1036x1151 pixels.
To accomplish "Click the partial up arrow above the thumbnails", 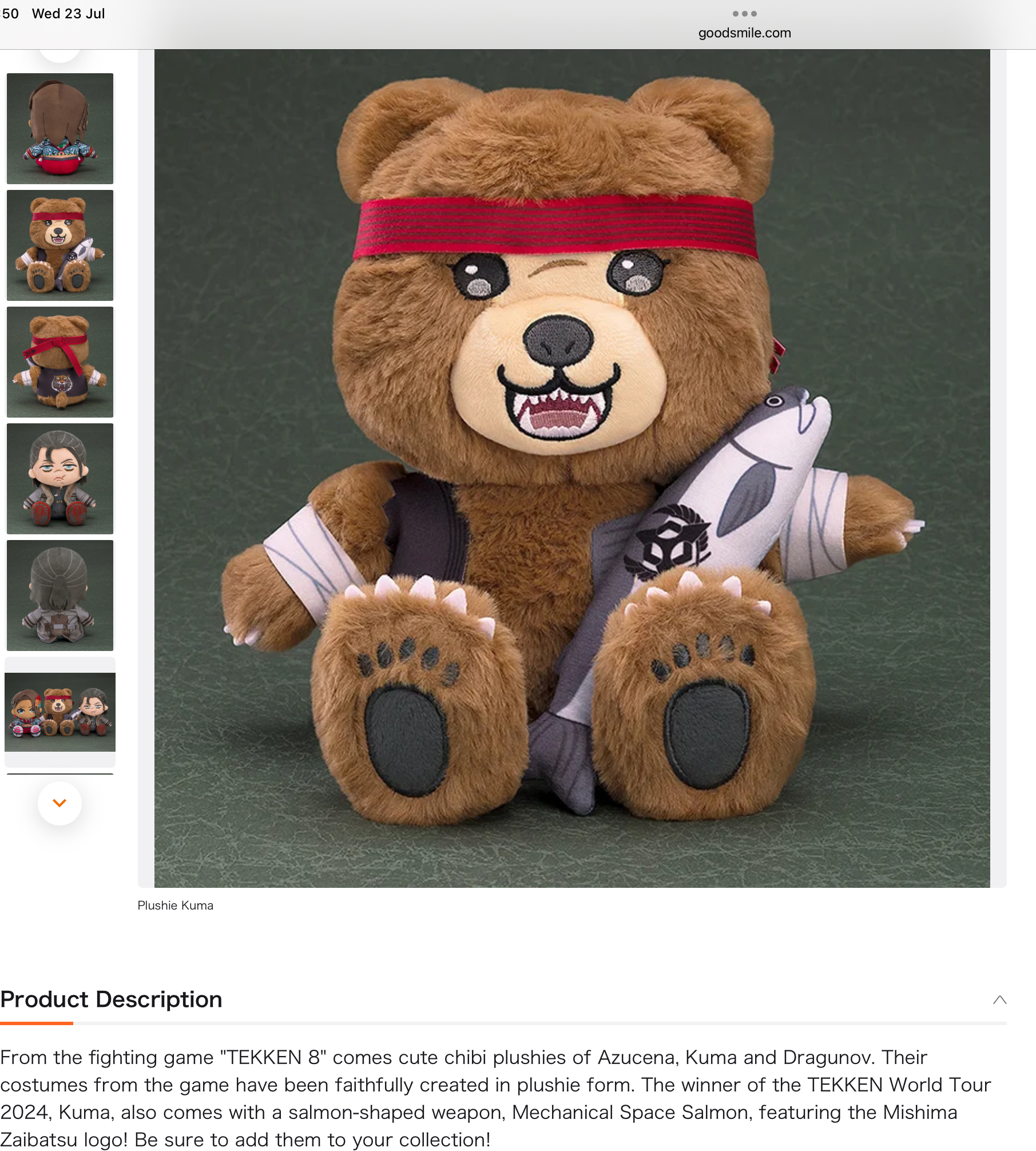I will tap(59, 55).
